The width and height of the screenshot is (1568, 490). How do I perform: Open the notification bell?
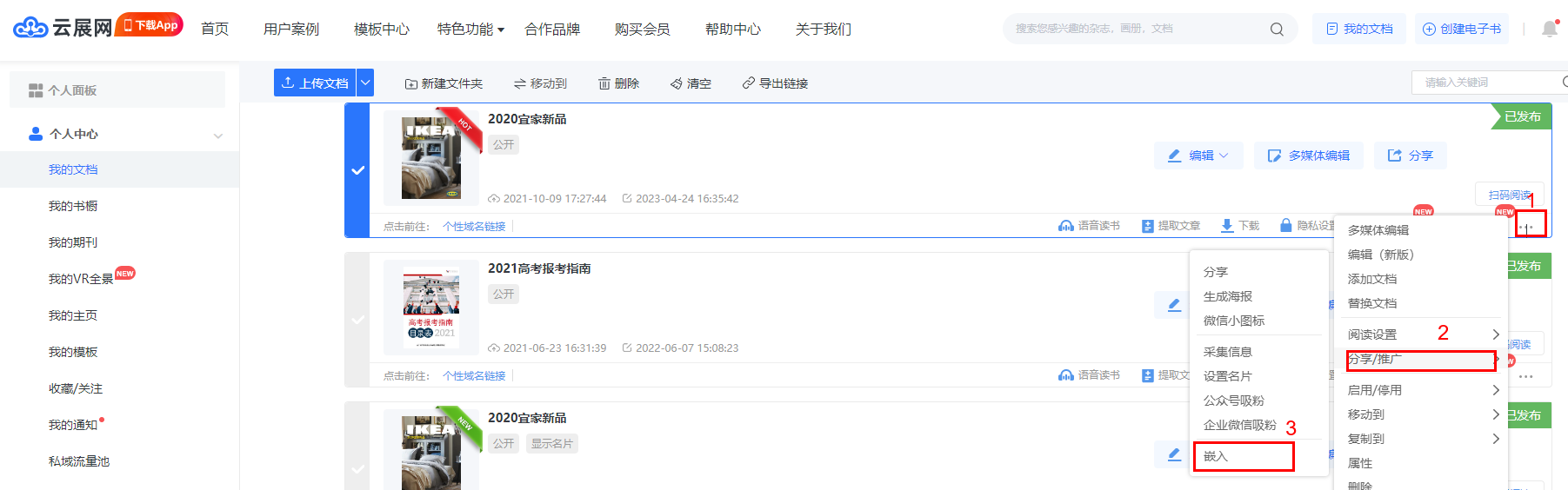(1549, 30)
